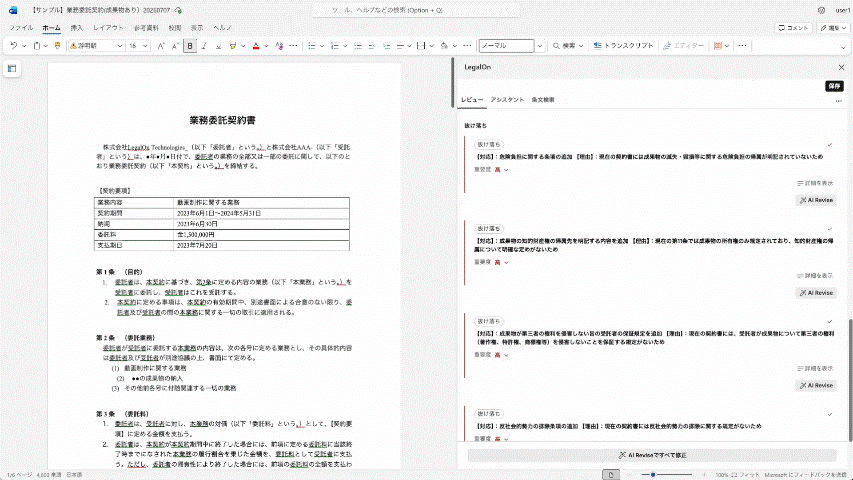
Task: Toggle italic formatting
Action: tap(204, 46)
